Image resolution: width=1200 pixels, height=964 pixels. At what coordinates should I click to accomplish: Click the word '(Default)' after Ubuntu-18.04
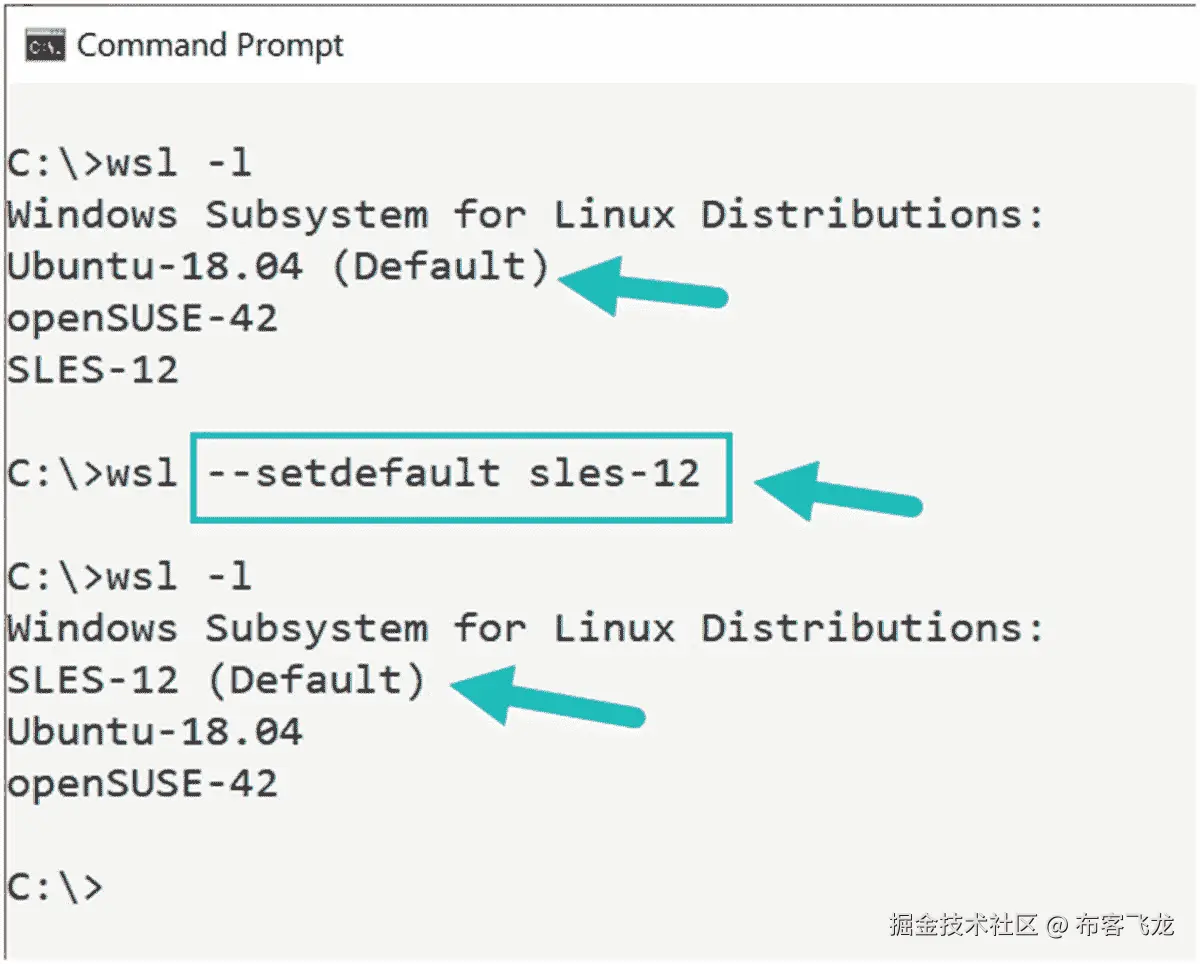(441, 267)
